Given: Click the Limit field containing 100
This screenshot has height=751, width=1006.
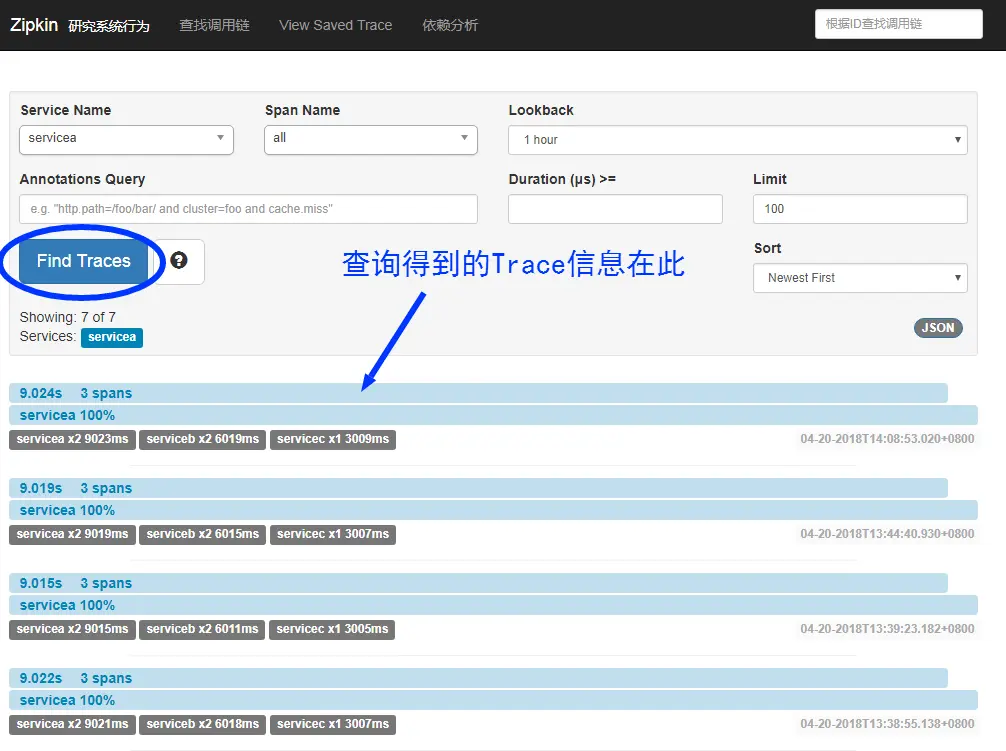Looking at the screenshot, I should [860, 209].
